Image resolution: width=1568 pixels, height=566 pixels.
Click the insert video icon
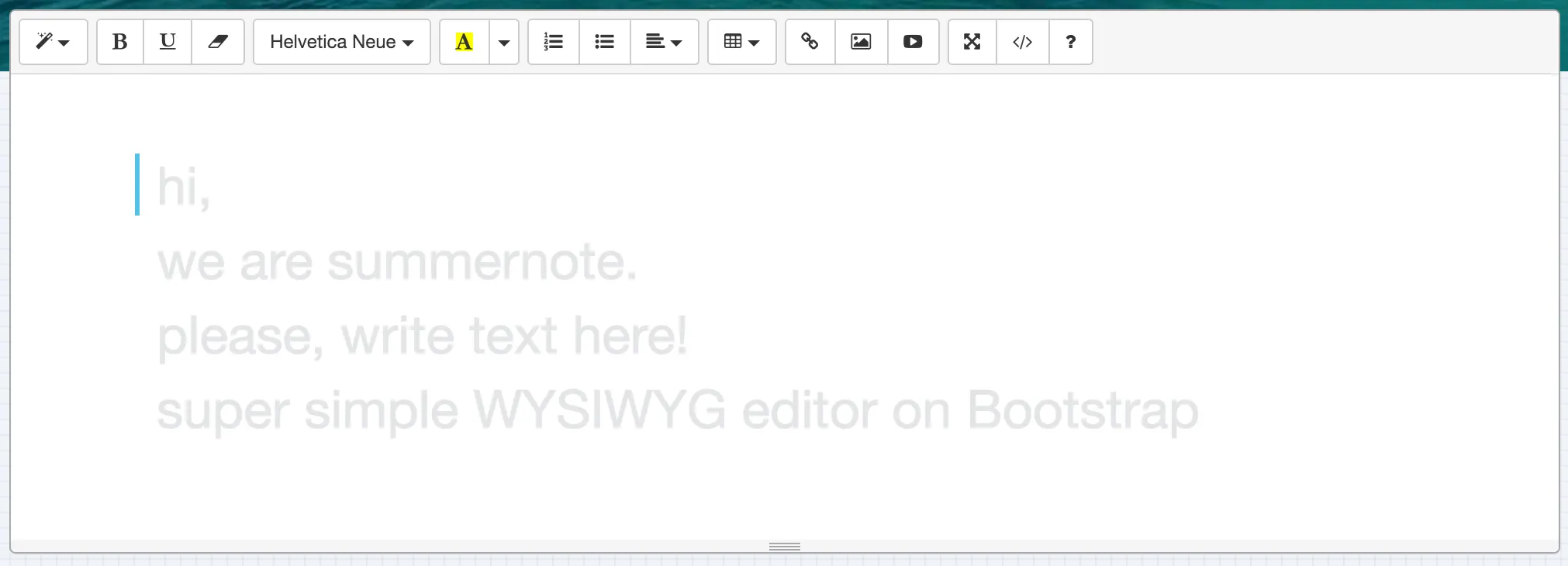914,42
